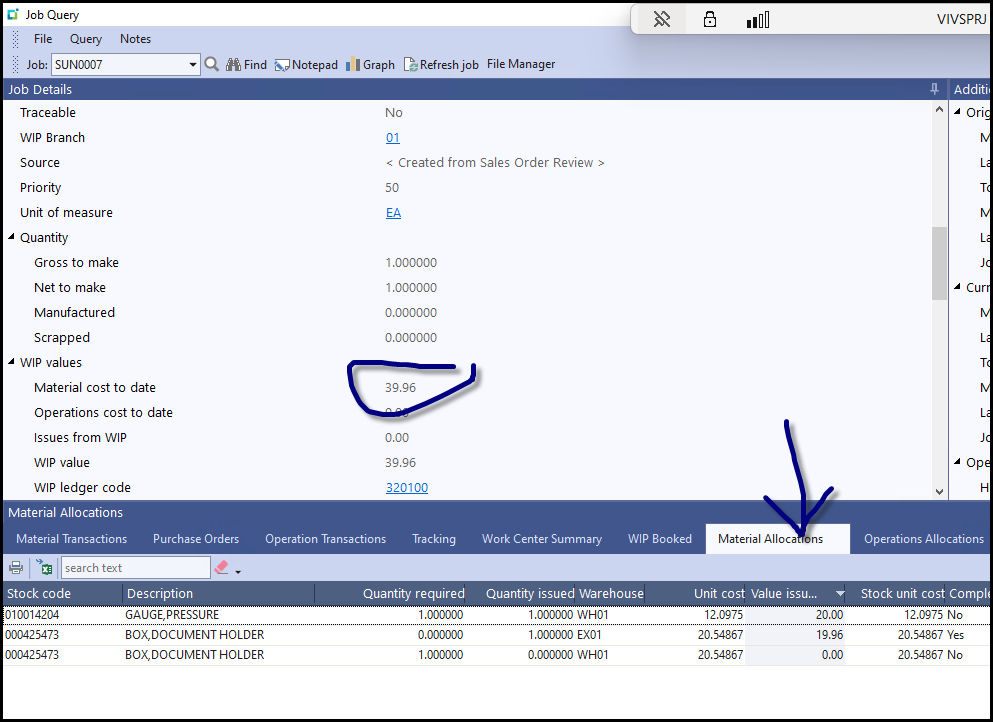Screen dimensions: 993x722
Task: Pin the Job Details panel
Action: 935,89
